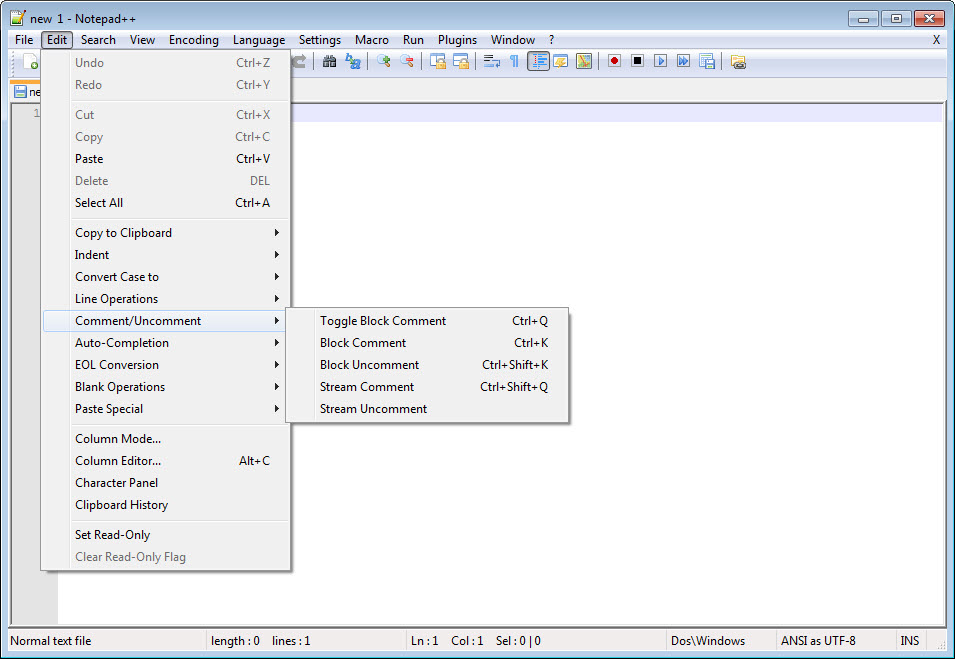Open the Character Panel entry
Screen dimensions: 955x659
(x=164, y=483)
